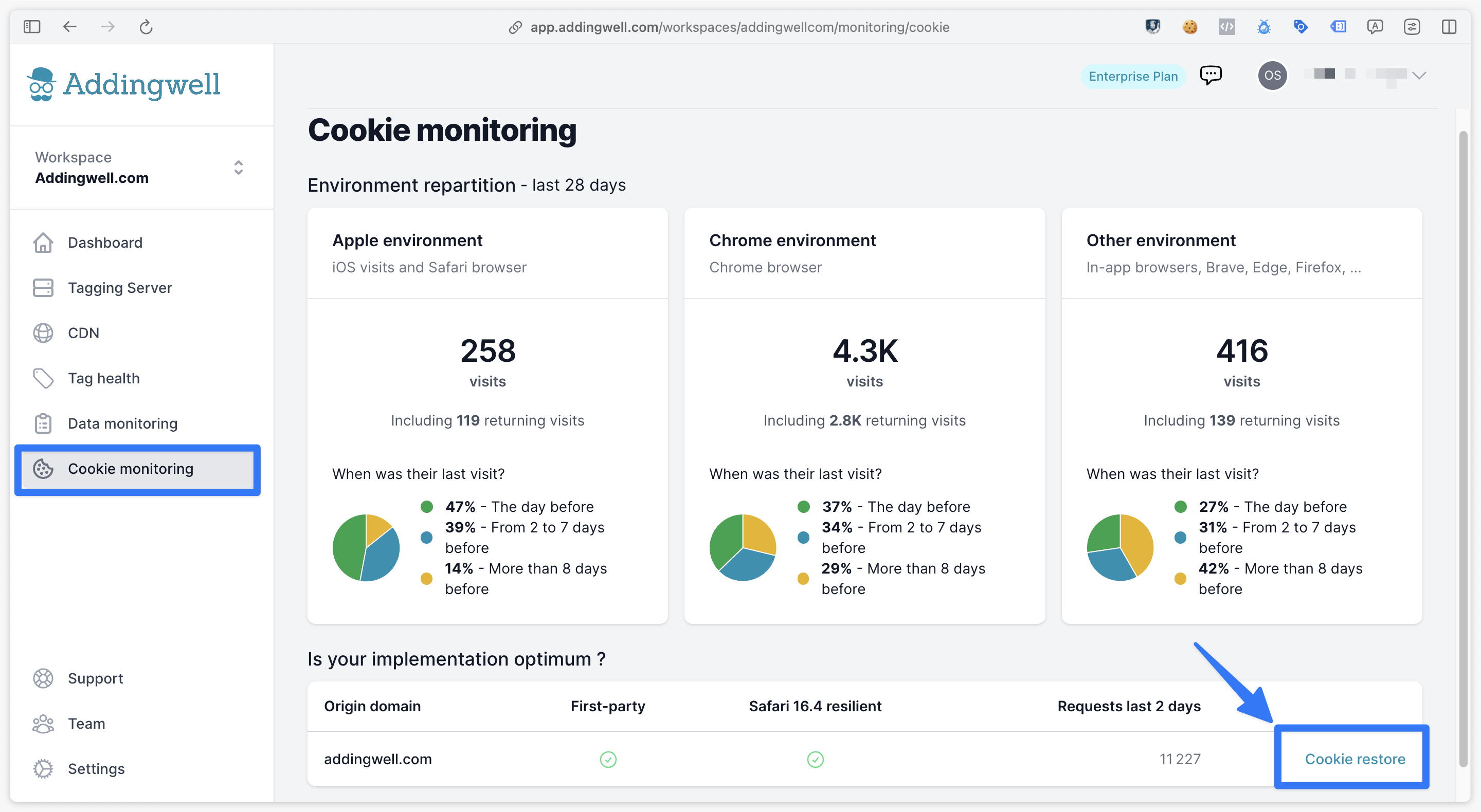Toggle the Safari 16.4 resilient checkmark
The height and width of the screenshot is (812, 1481).
coord(814,758)
